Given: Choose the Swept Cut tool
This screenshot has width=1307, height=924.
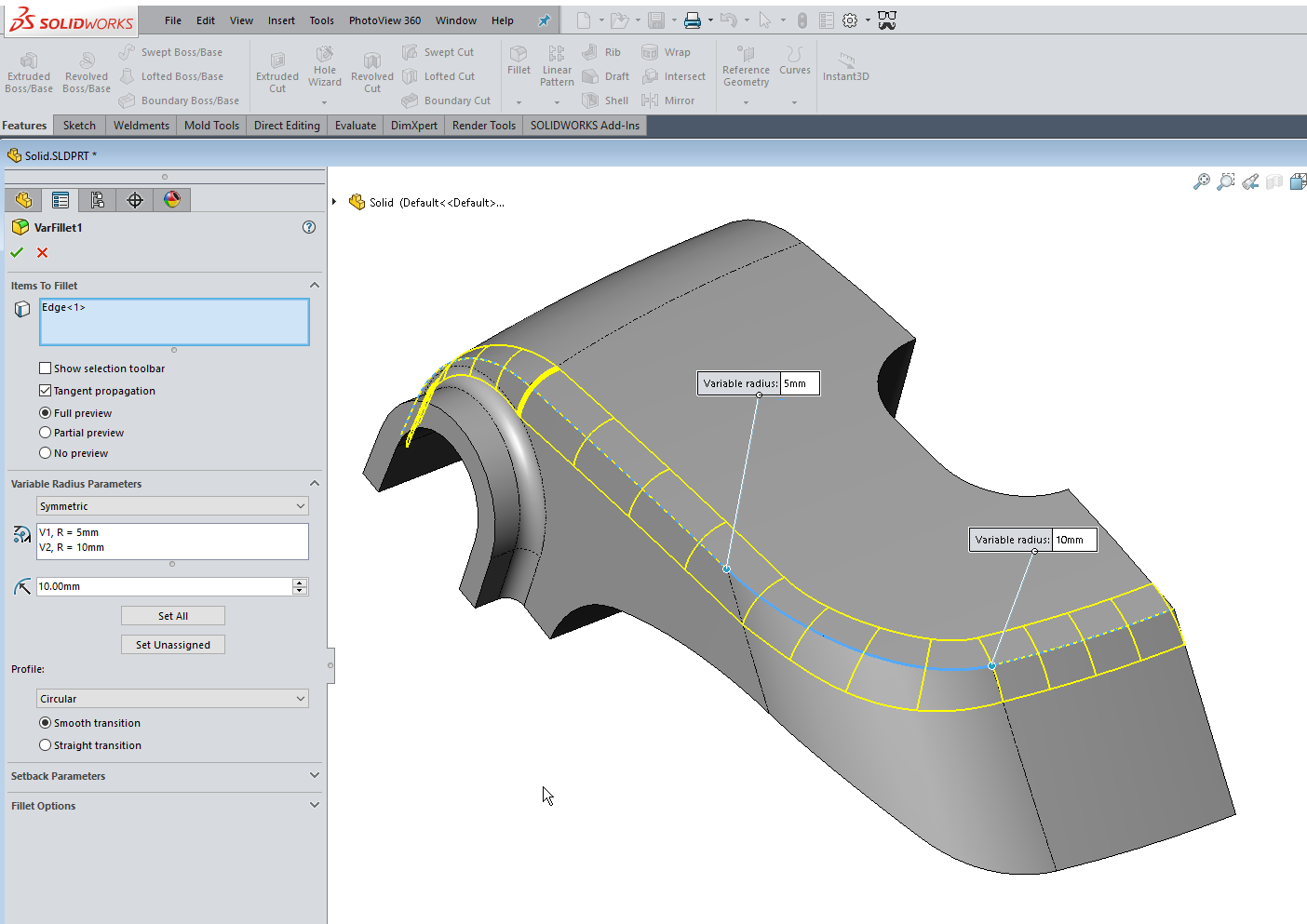Looking at the screenshot, I should tap(438, 52).
